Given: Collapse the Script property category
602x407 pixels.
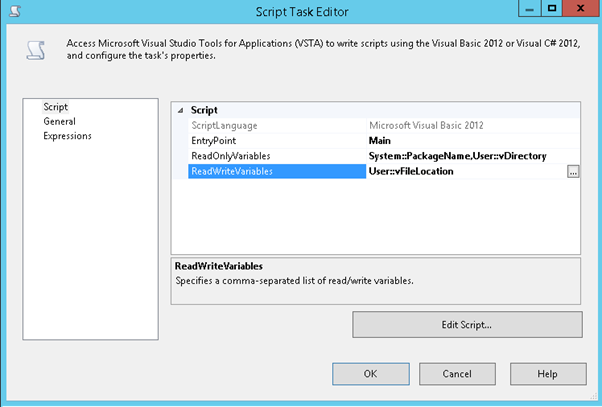Looking at the screenshot, I should pyautogui.click(x=180, y=110).
